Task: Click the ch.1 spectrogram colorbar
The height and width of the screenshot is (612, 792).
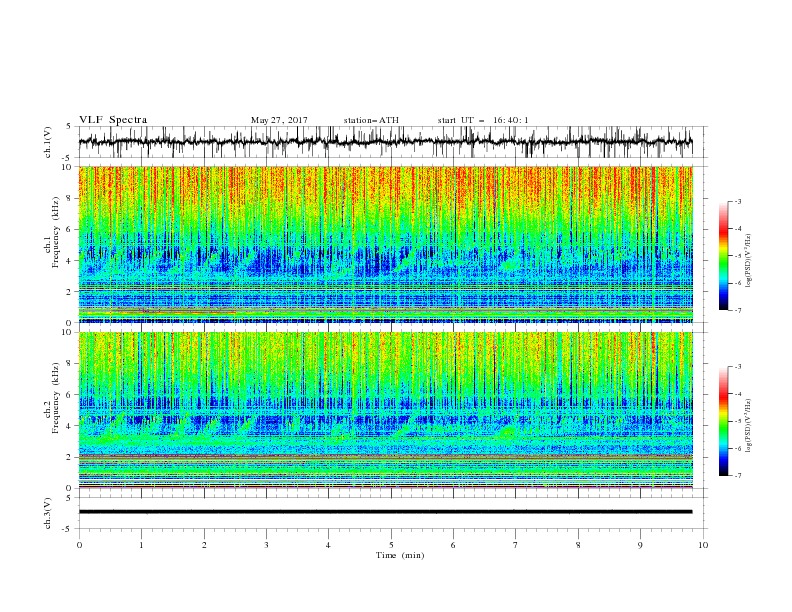Action: pos(723,256)
